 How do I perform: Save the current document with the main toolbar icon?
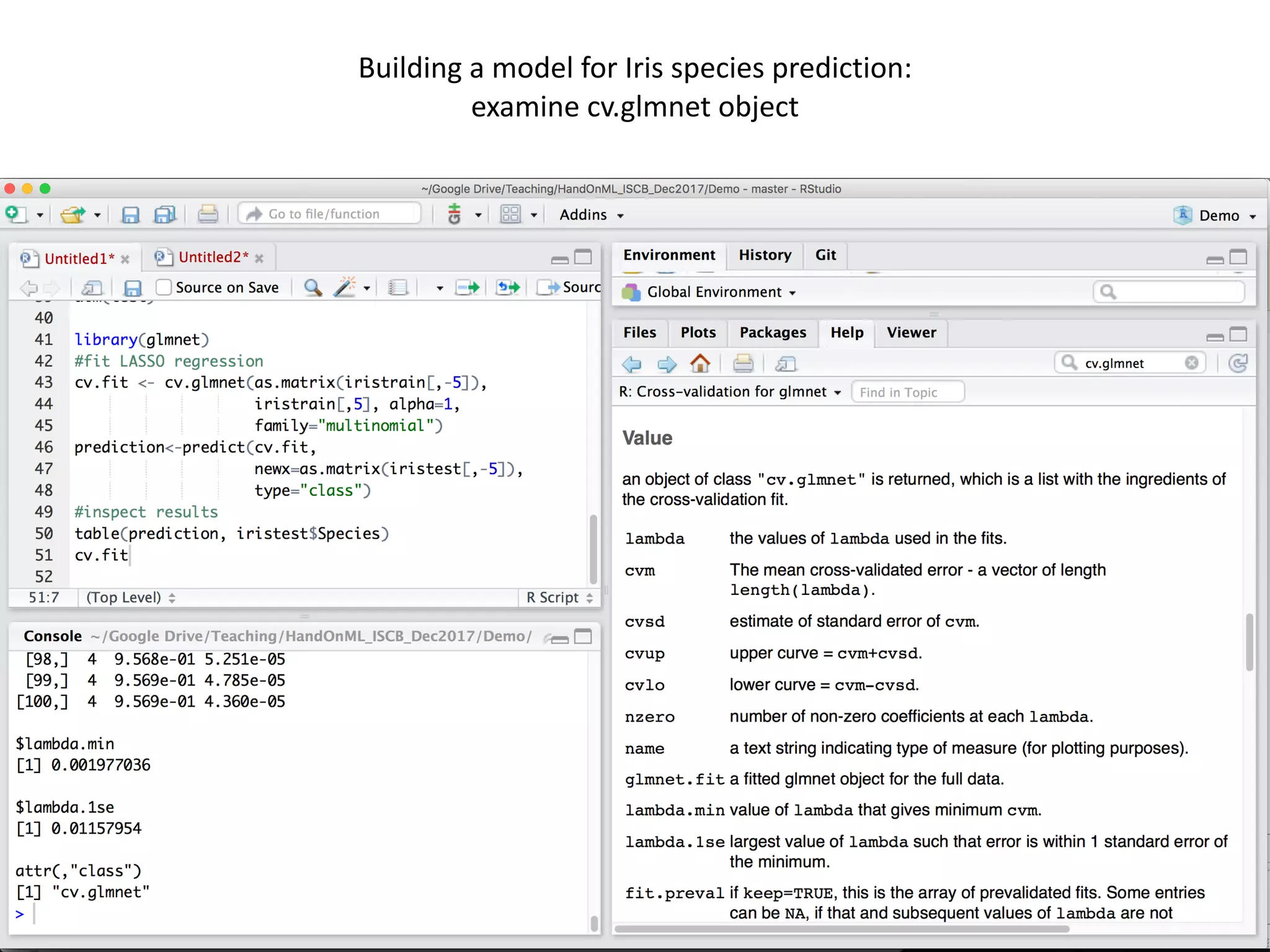click(x=130, y=214)
